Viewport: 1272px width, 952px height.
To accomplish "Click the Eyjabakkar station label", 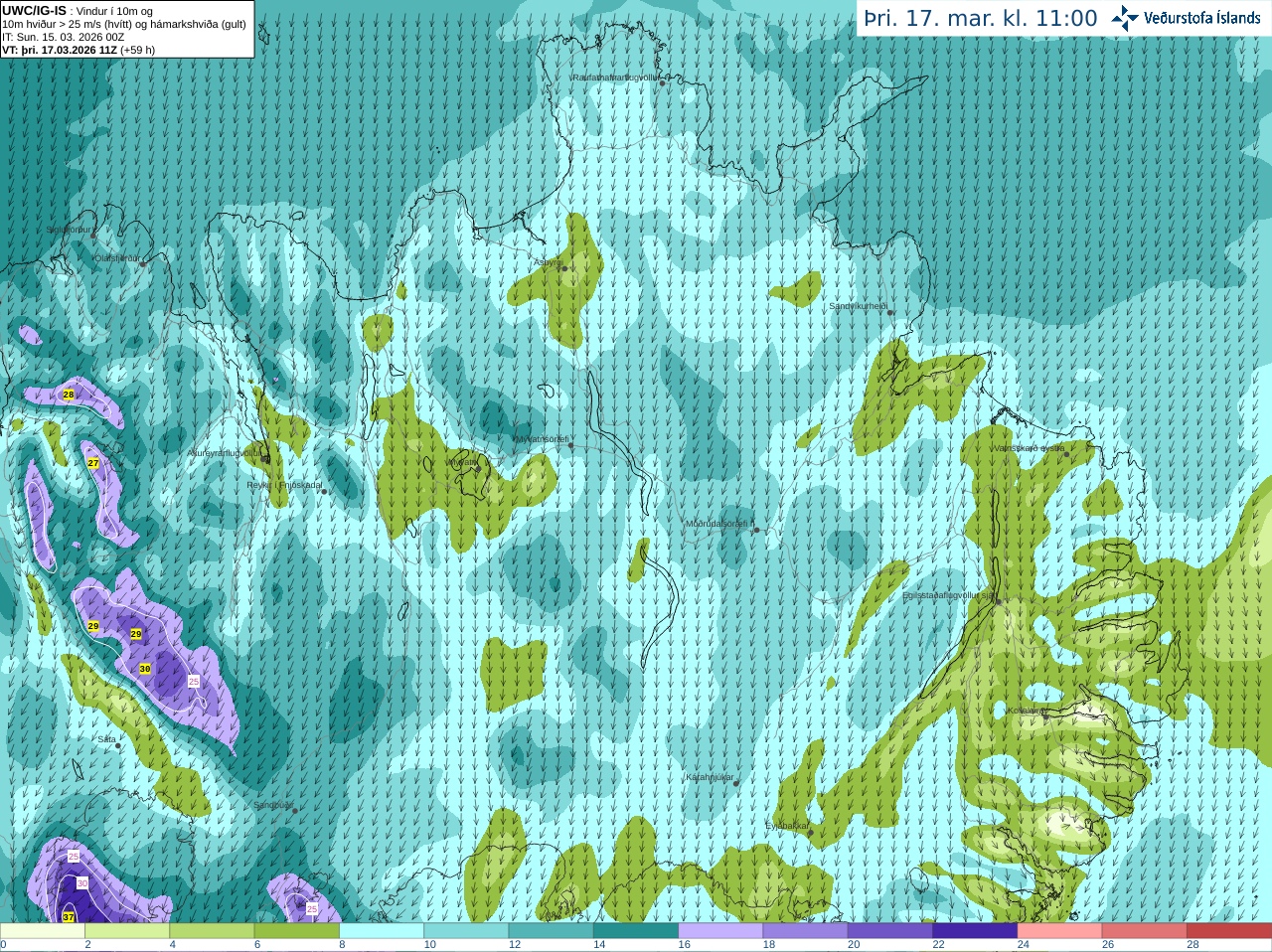I will tap(786, 825).
